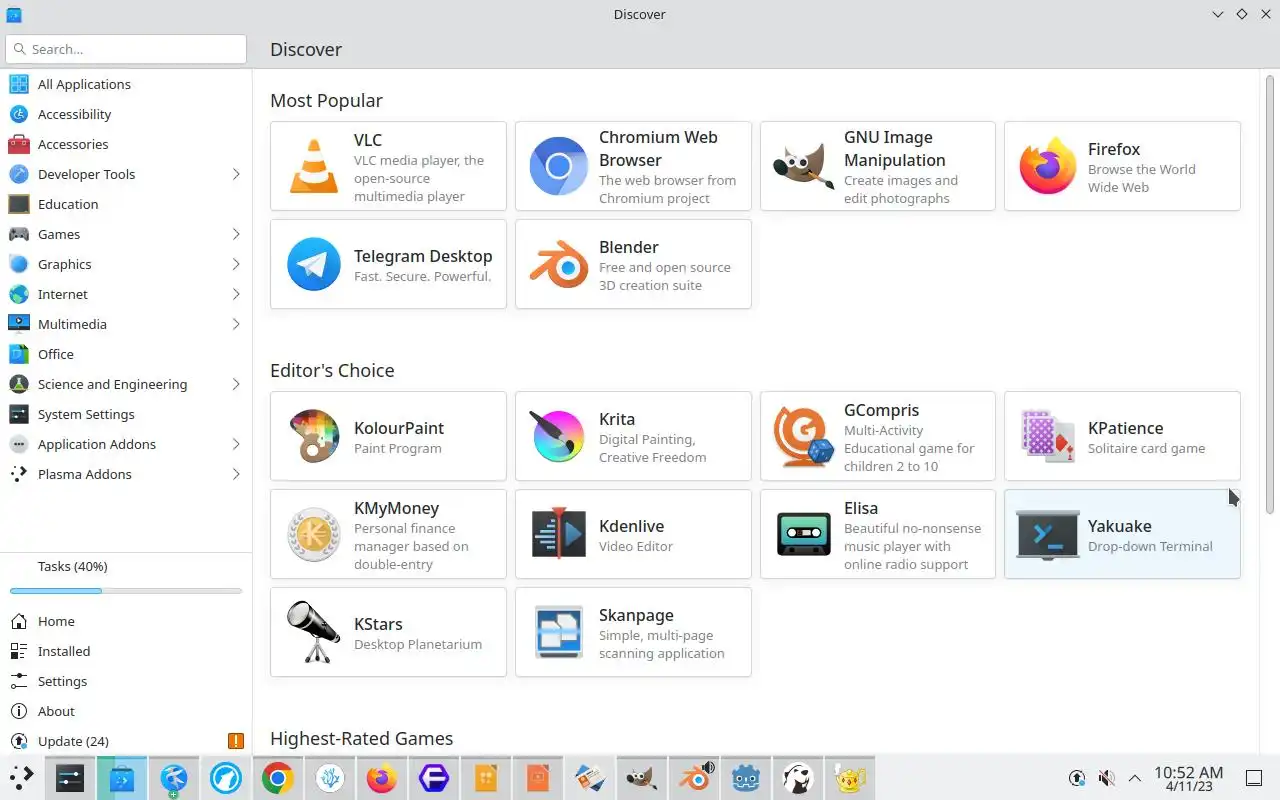Open the System Settings category
This screenshot has width=1280, height=800.
click(x=126, y=414)
